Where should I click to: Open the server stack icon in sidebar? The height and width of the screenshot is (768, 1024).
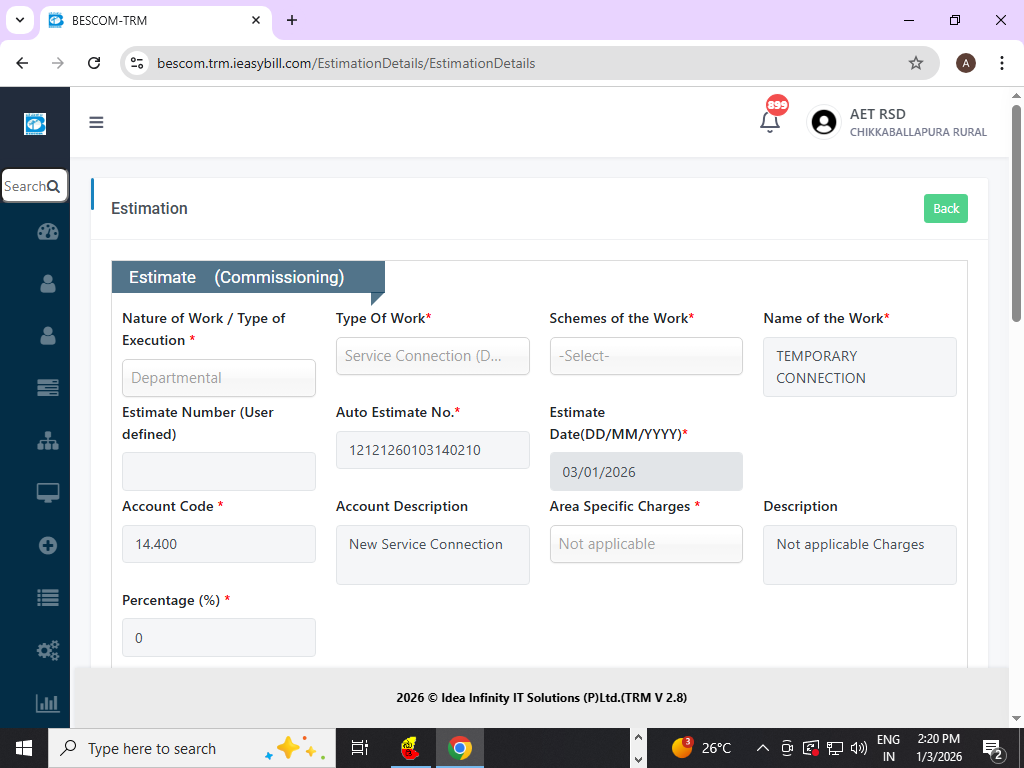(x=48, y=387)
